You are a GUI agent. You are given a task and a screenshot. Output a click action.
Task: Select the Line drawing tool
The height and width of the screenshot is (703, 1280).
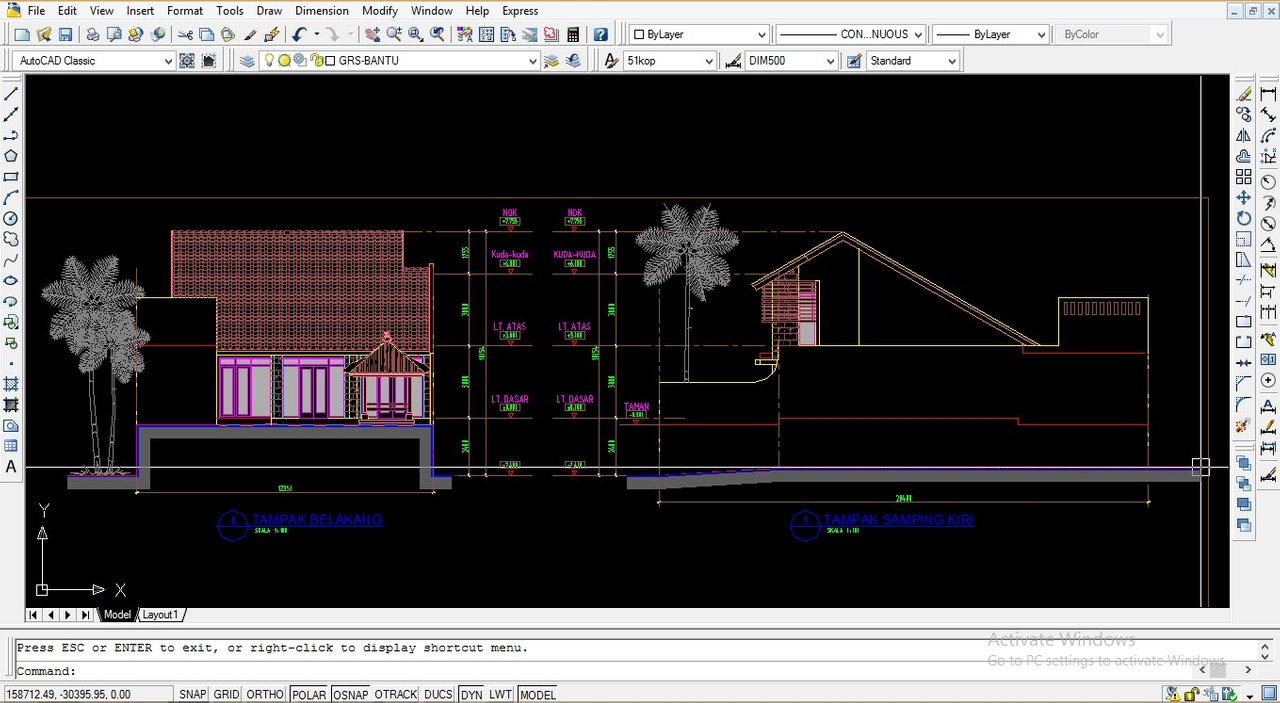(x=11, y=93)
